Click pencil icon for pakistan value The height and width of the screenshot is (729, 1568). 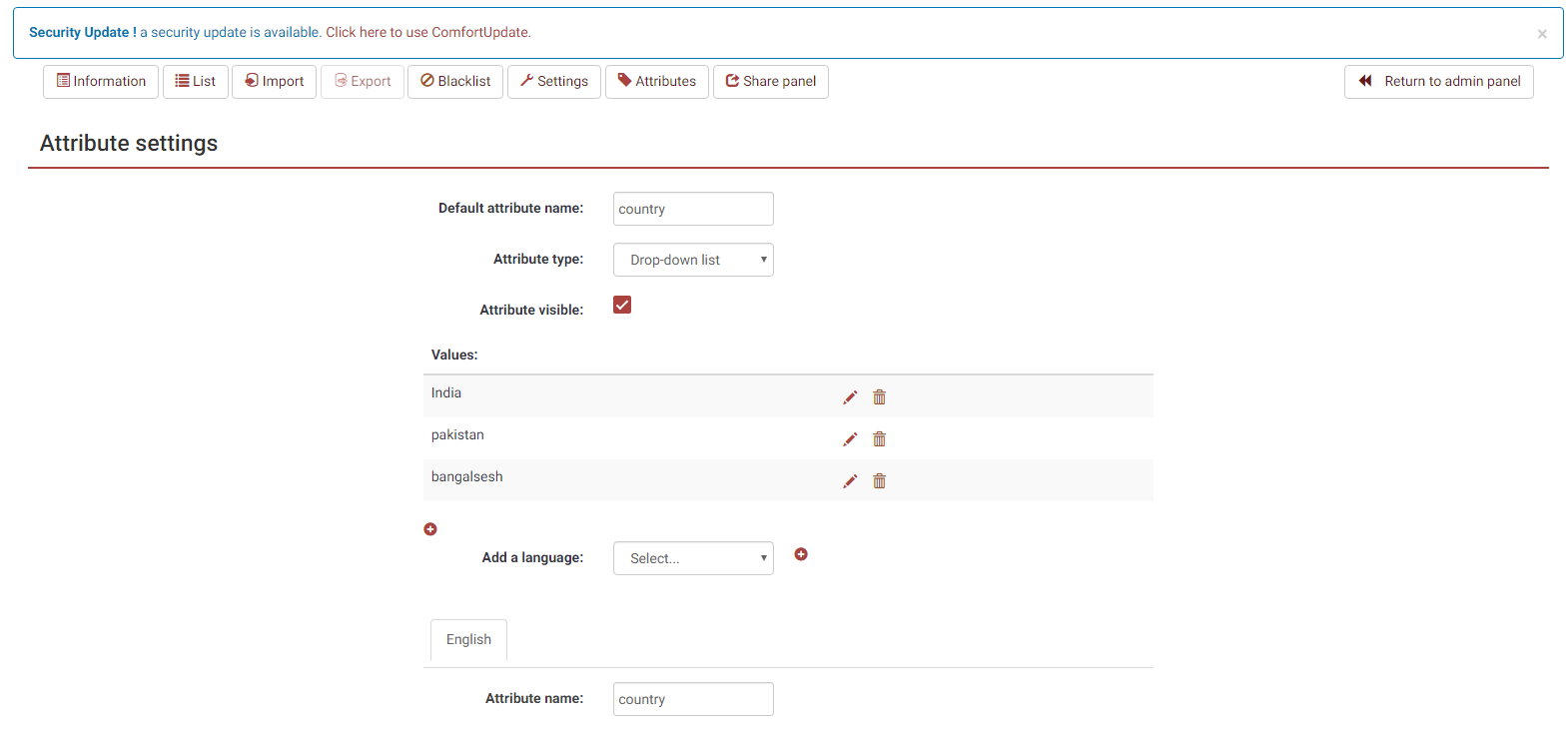(850, 439)
